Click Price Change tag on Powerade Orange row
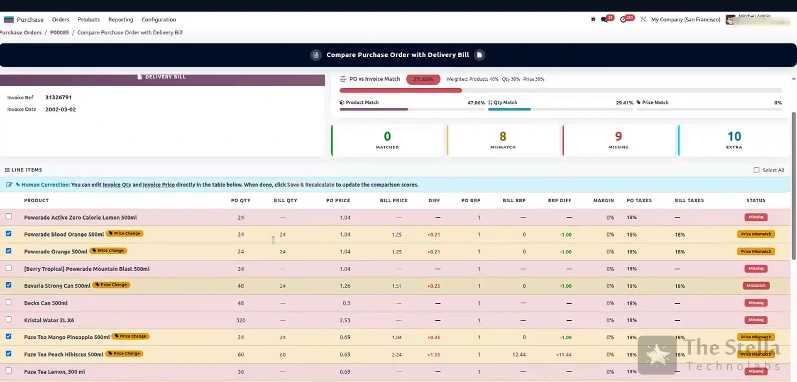The image size is (797, 382). click(108, 251)
